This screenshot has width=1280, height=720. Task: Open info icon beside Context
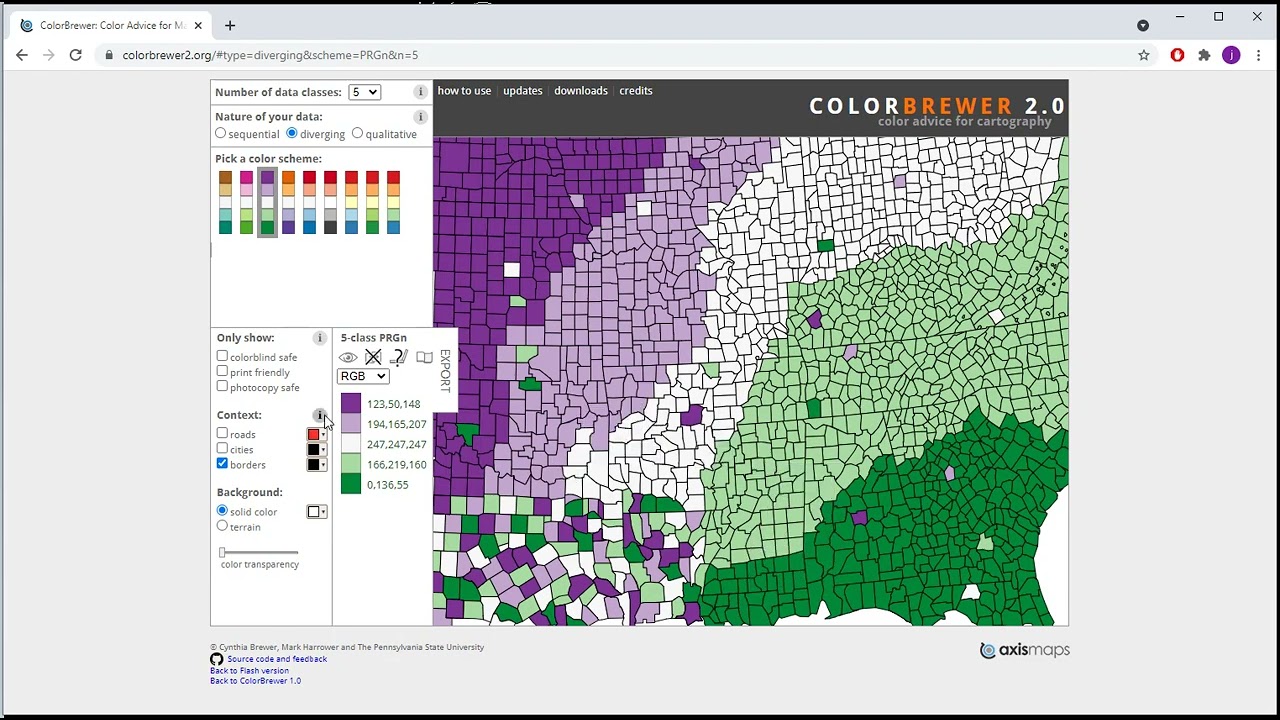point(320,415)
